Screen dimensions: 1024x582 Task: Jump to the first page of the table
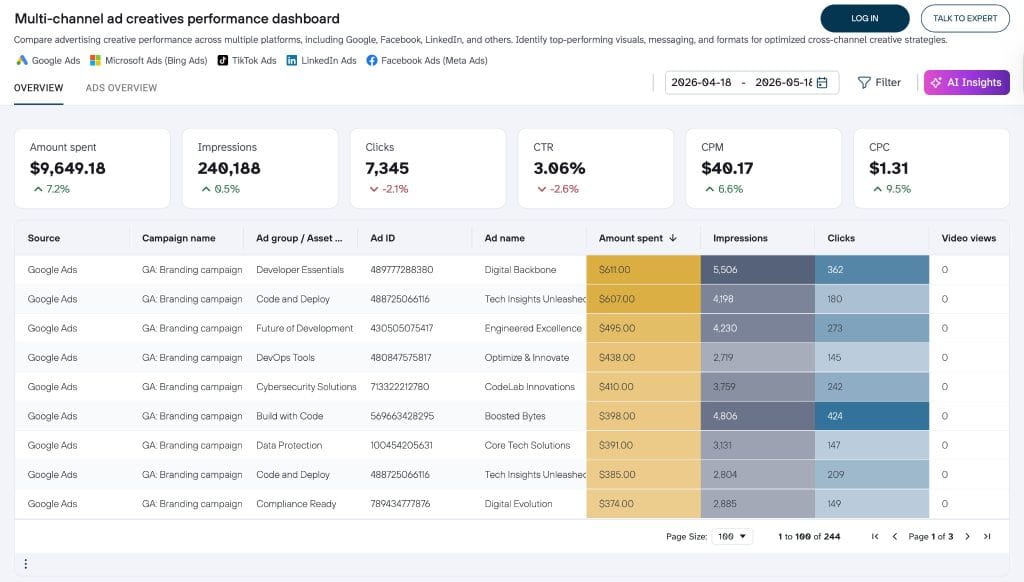(875, 536)
